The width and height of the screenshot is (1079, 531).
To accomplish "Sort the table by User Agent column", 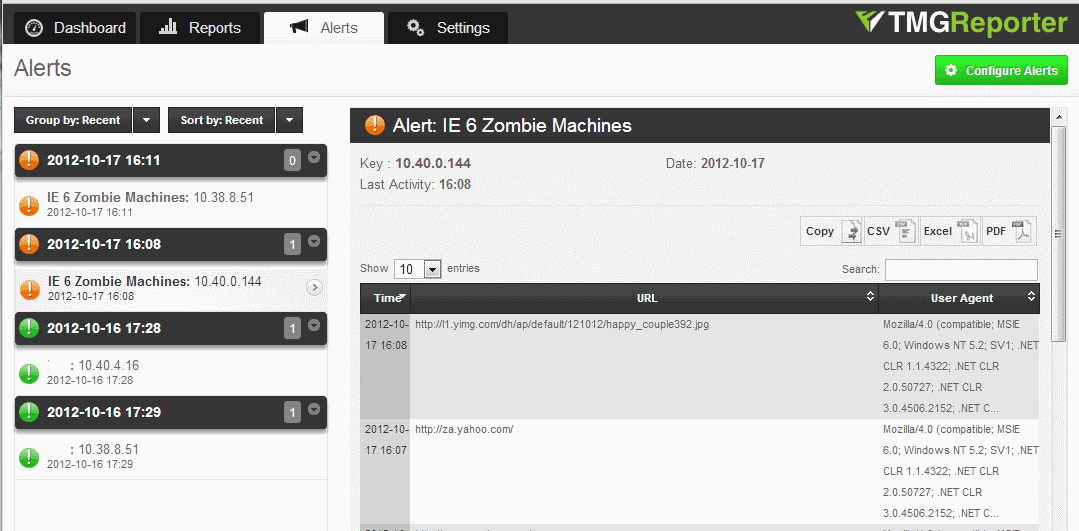I will coord(959,298).
